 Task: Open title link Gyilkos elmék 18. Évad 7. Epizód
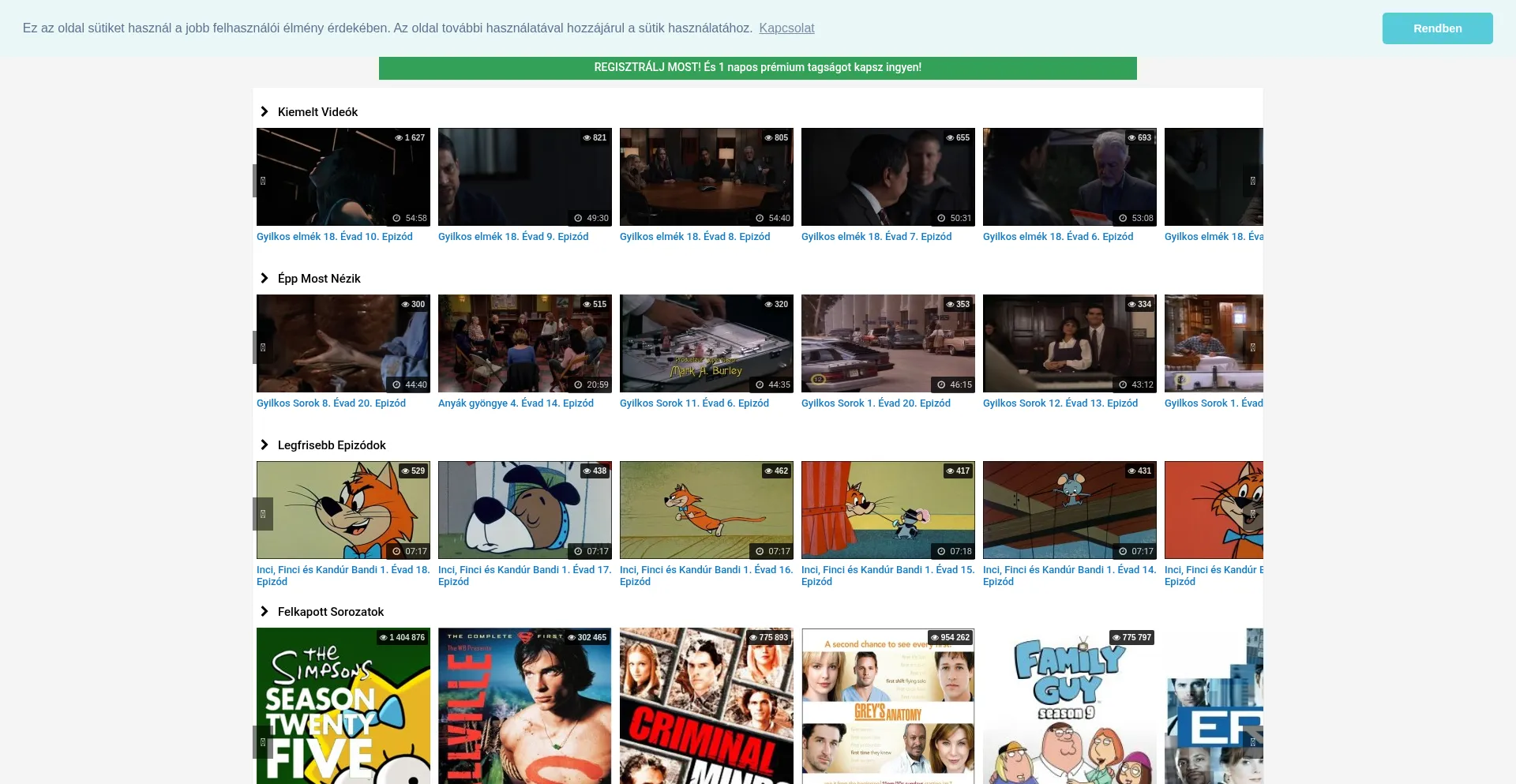tap(876, 237)
